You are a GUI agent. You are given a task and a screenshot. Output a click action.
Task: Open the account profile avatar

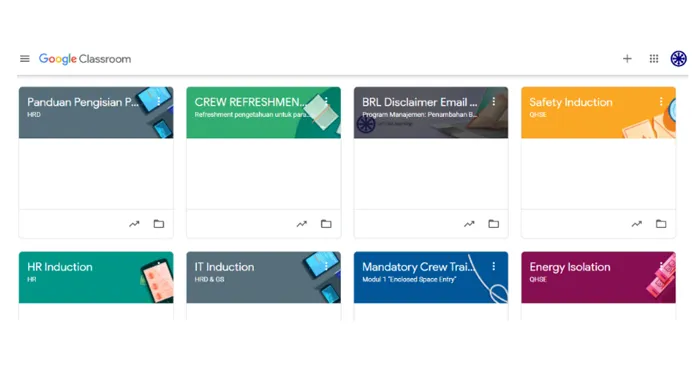(679, 58)
